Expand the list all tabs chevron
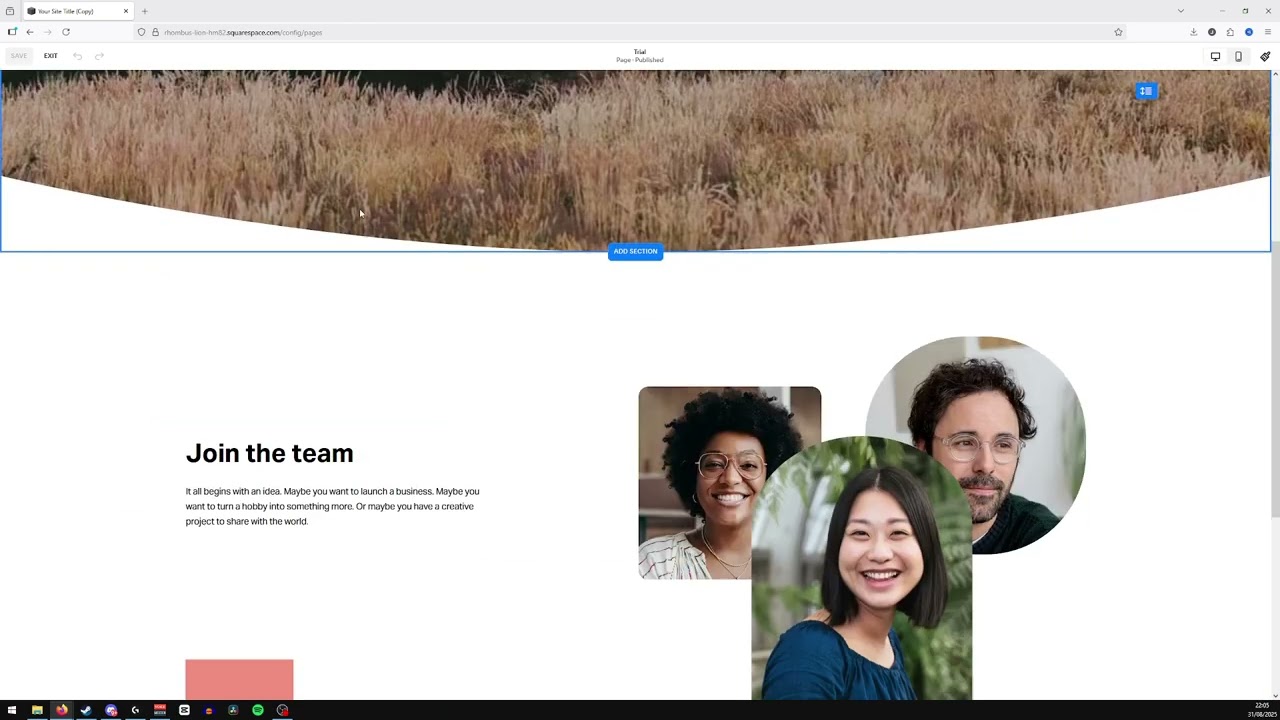 [1180, 11]
